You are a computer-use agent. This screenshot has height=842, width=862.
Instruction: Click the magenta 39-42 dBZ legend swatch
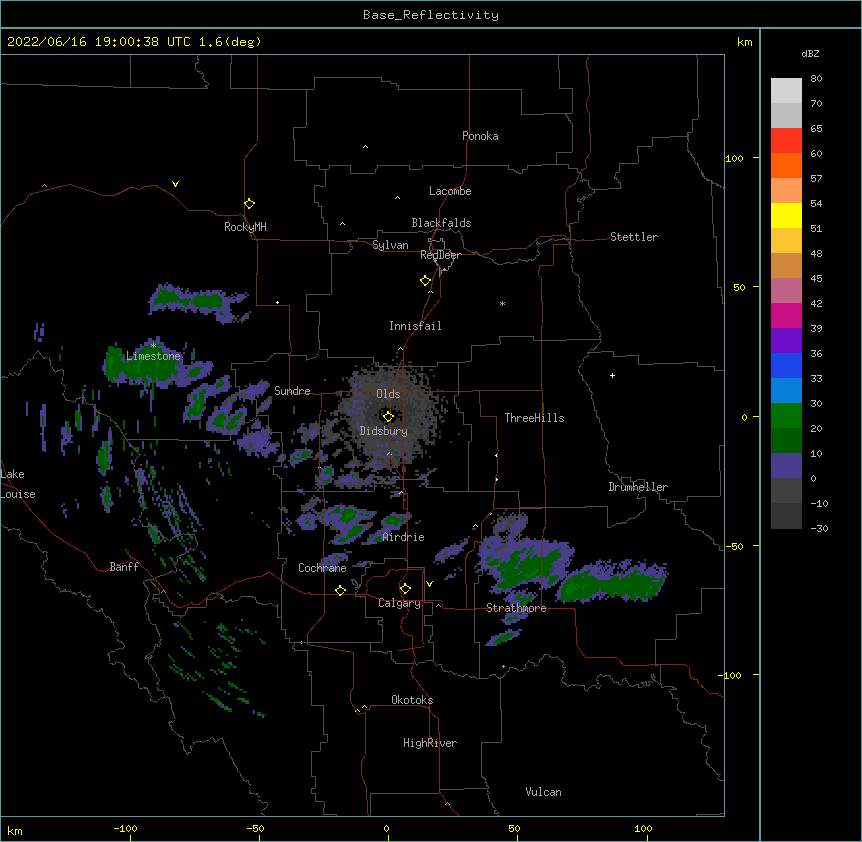pos(786,315)
